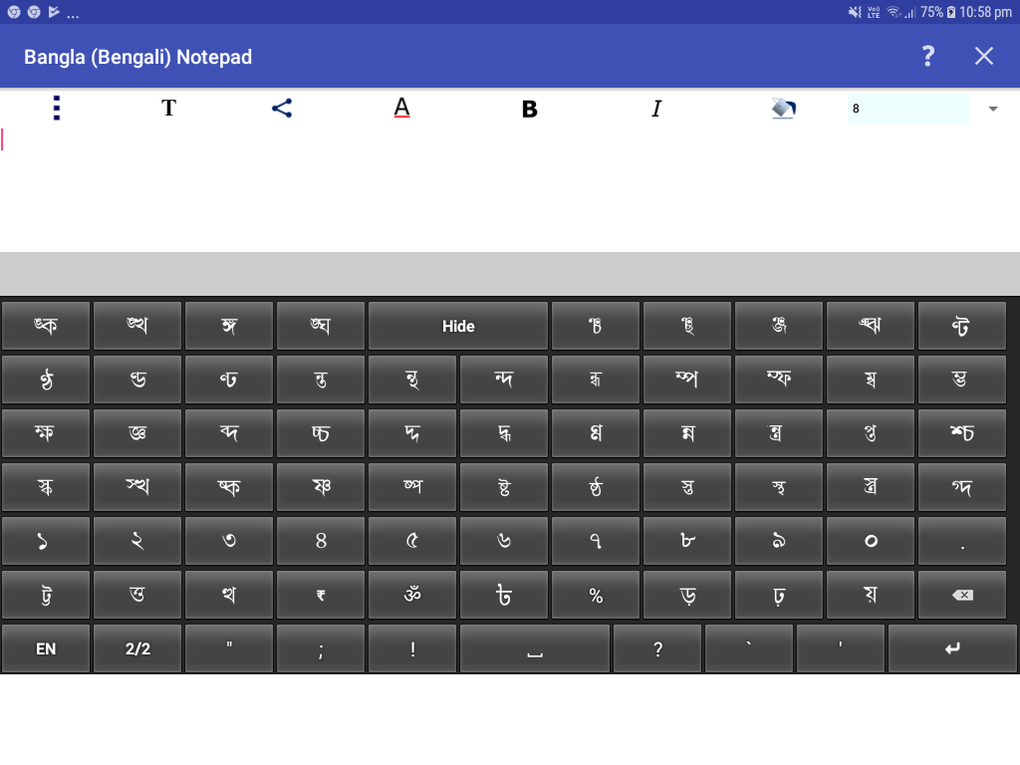
Task: Toggle italic formatting
Action: [656, 109]
